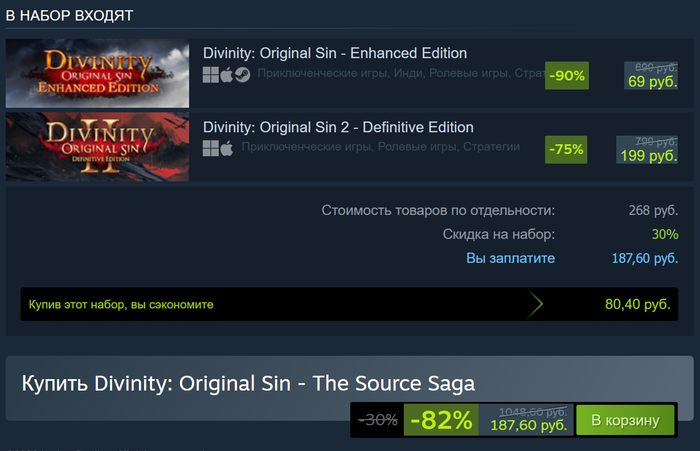700x451 pixels.
Task: Click 'Вы заплатите' label
Action: point(510,258)
